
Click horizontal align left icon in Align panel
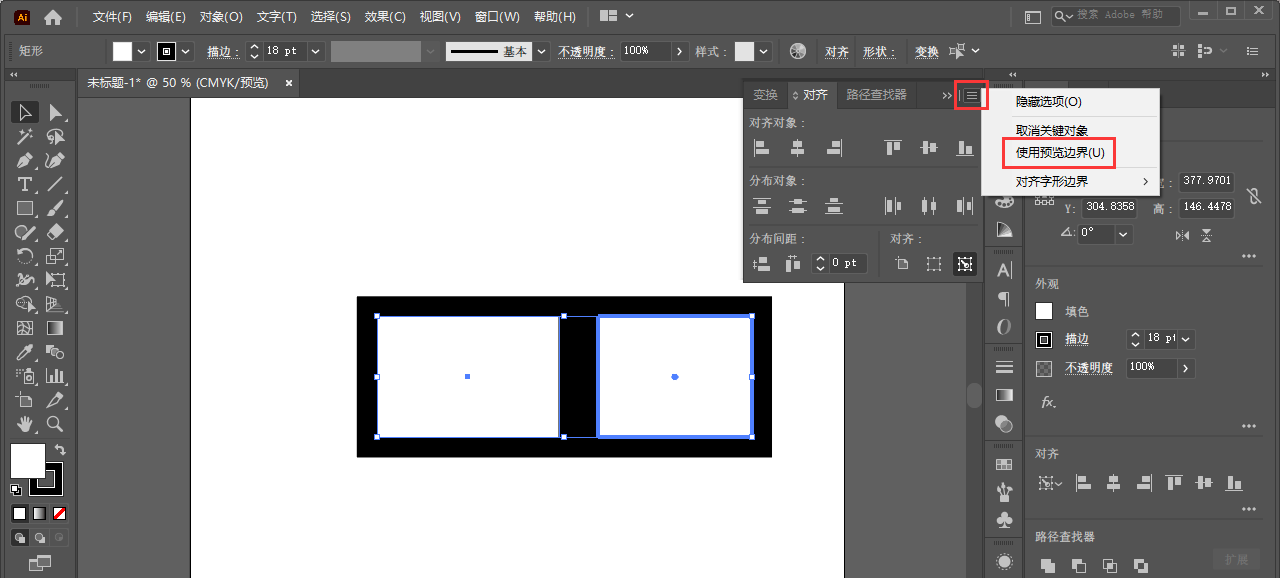pos(762,148)
